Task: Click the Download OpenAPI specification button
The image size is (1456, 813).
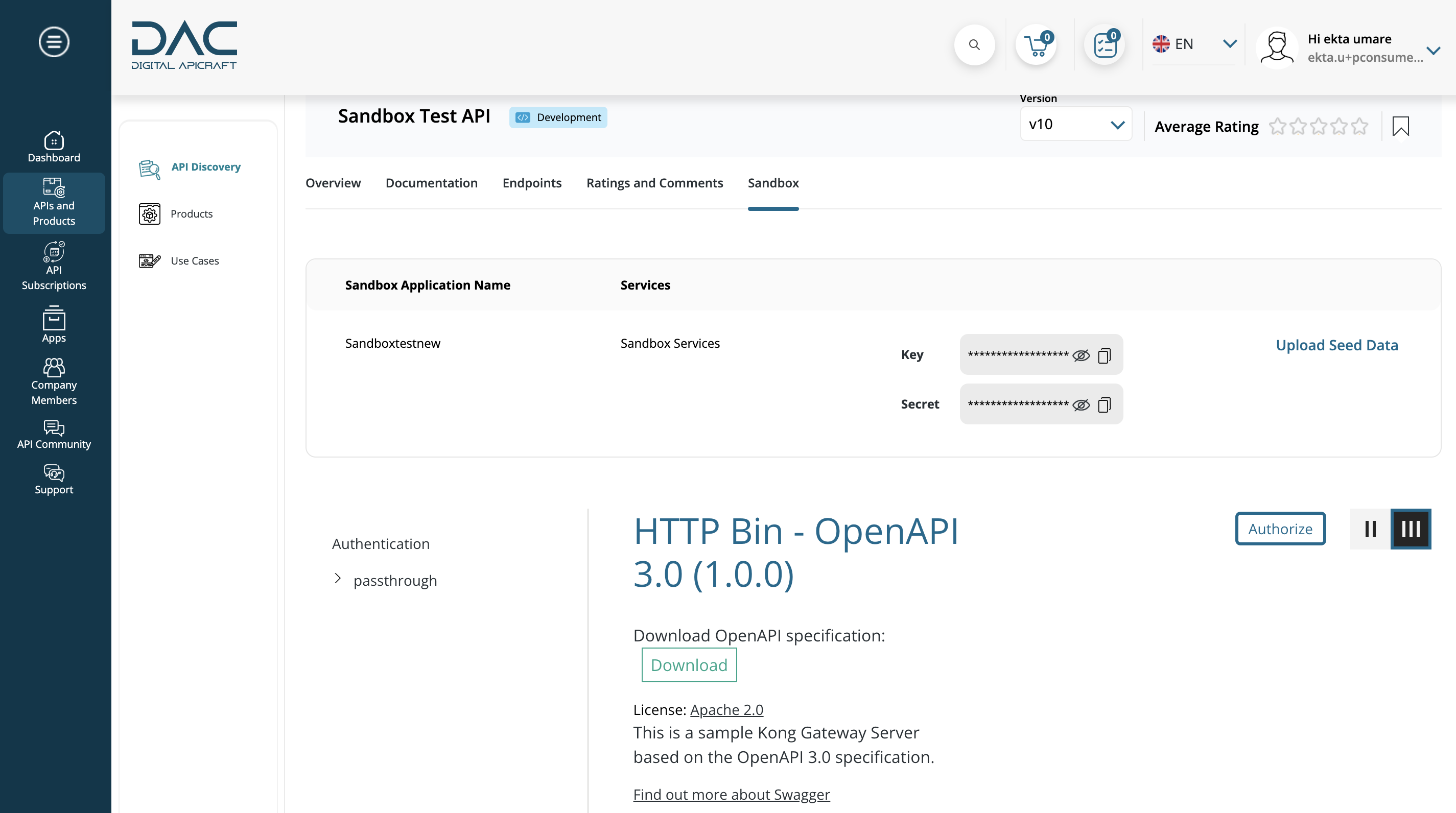Action: [689, 665]
